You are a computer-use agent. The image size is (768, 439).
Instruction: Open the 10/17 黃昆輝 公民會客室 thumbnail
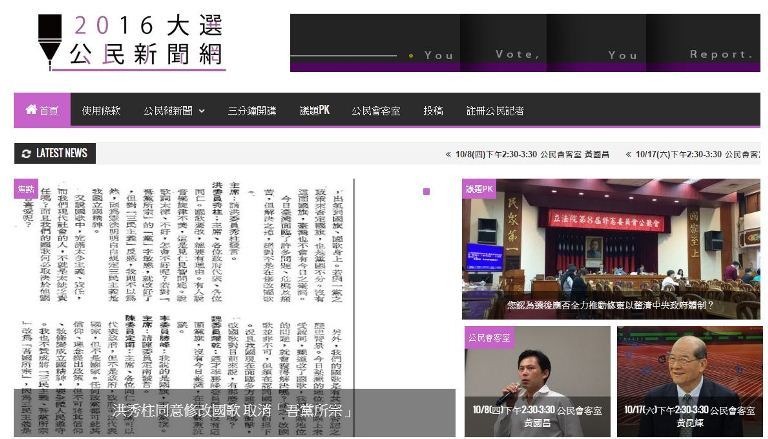coord(688,380)
